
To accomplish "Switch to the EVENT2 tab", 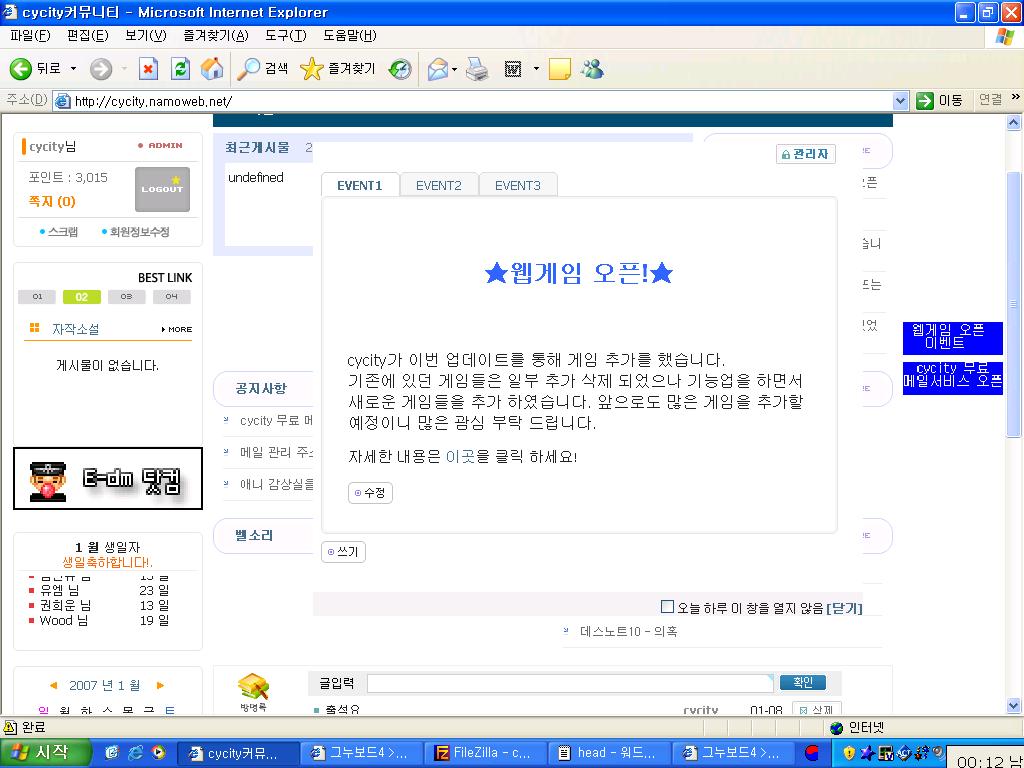I will tap(438, 185).
